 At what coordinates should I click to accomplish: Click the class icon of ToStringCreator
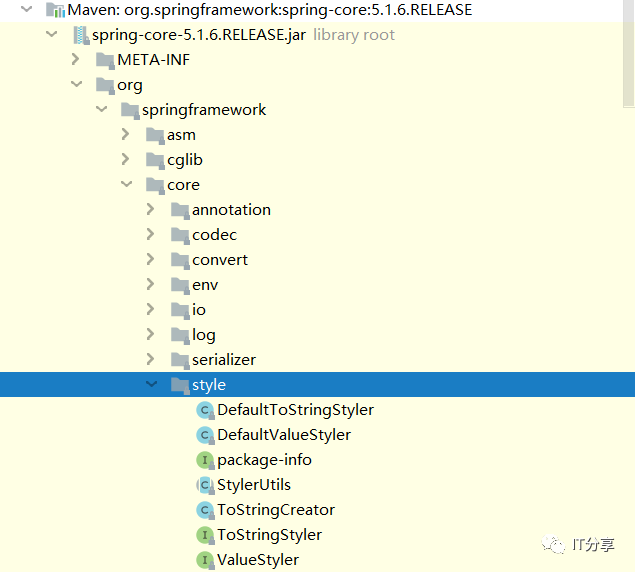coord(205,510)
